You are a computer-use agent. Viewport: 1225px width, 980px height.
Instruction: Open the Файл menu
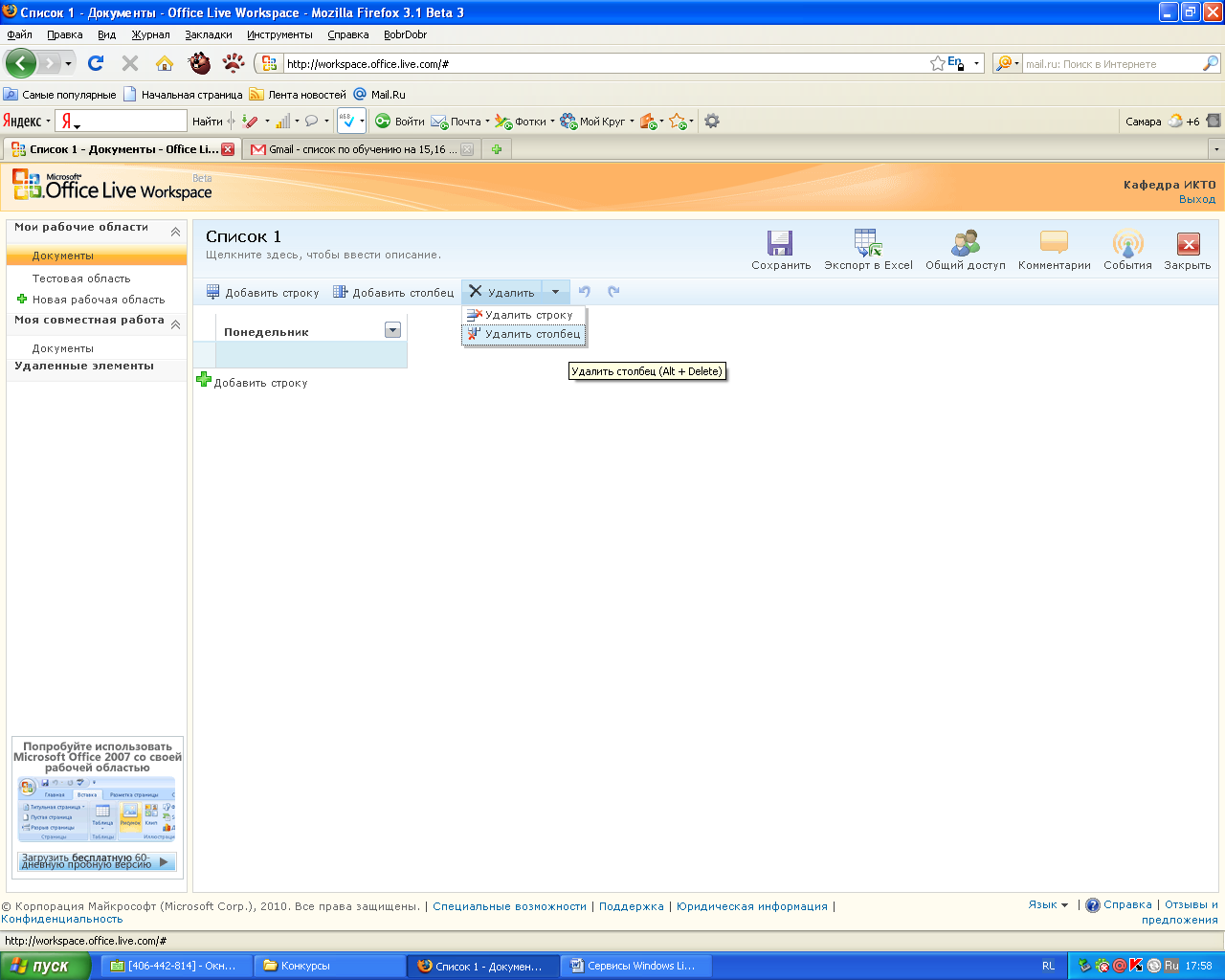click(19, 34)
